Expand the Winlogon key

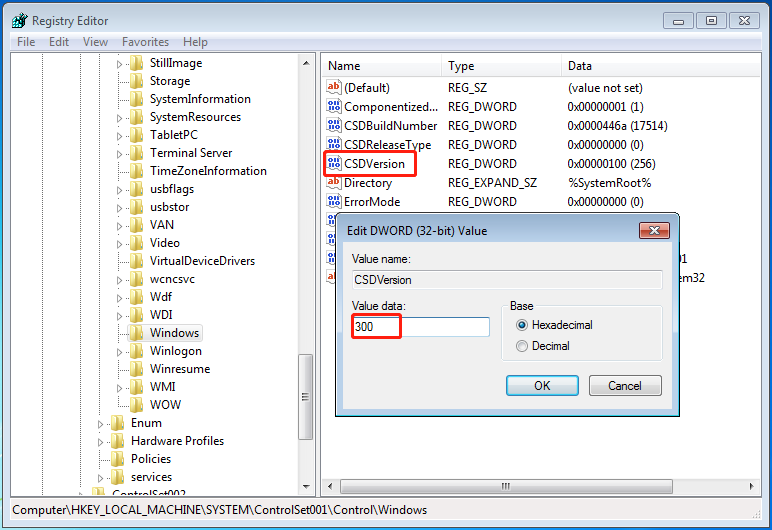coord(119,352)
